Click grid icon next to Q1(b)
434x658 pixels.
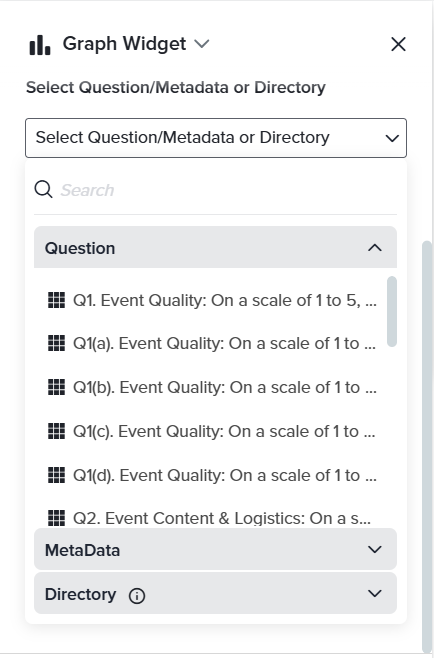[56, 387]
